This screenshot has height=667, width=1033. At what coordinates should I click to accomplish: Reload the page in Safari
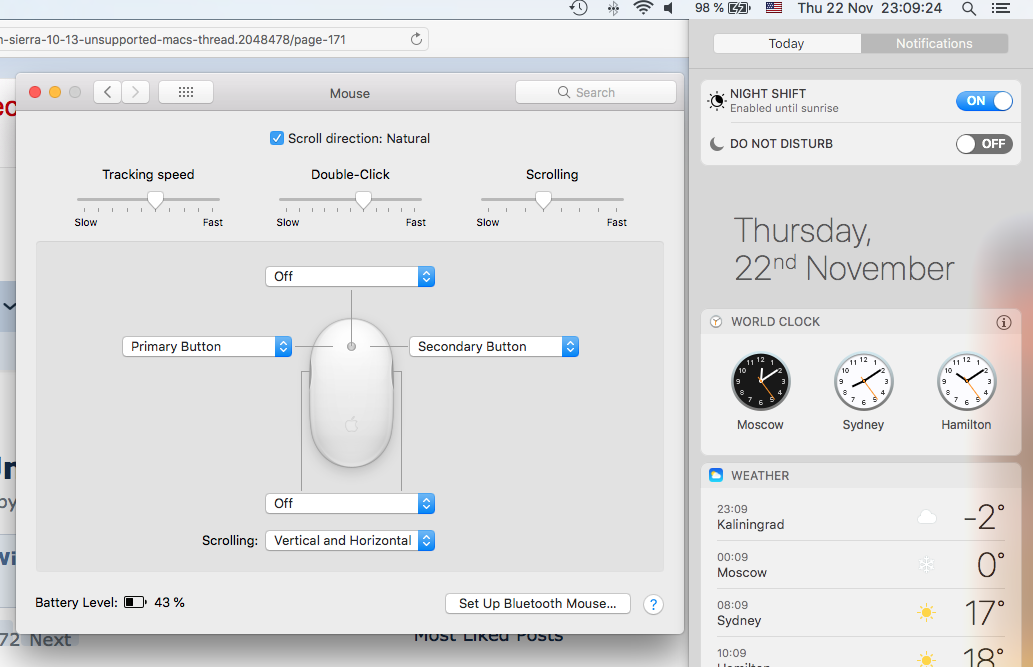coord(416,39)
